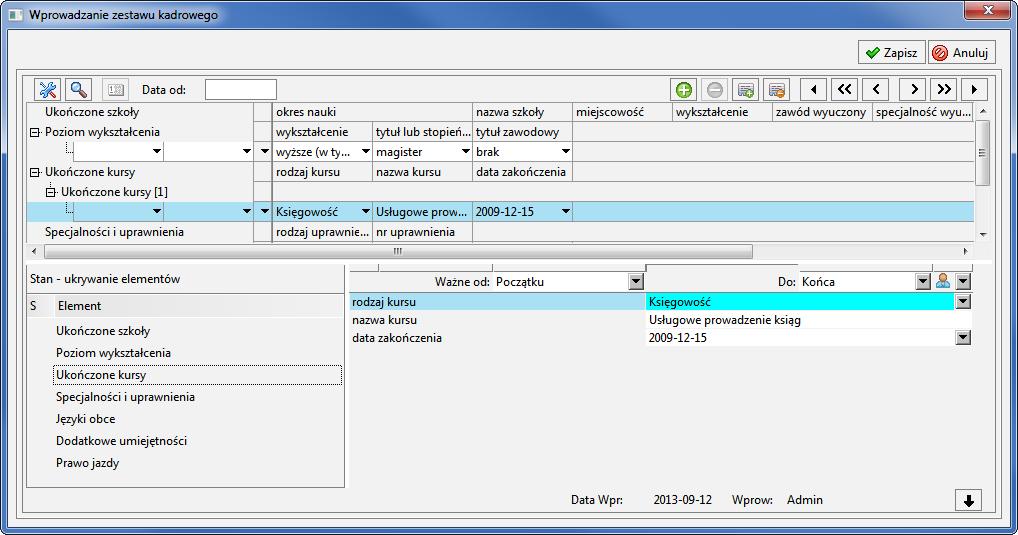Click the okres nauki column header
1018x535 pixels.
click(372, 112)
